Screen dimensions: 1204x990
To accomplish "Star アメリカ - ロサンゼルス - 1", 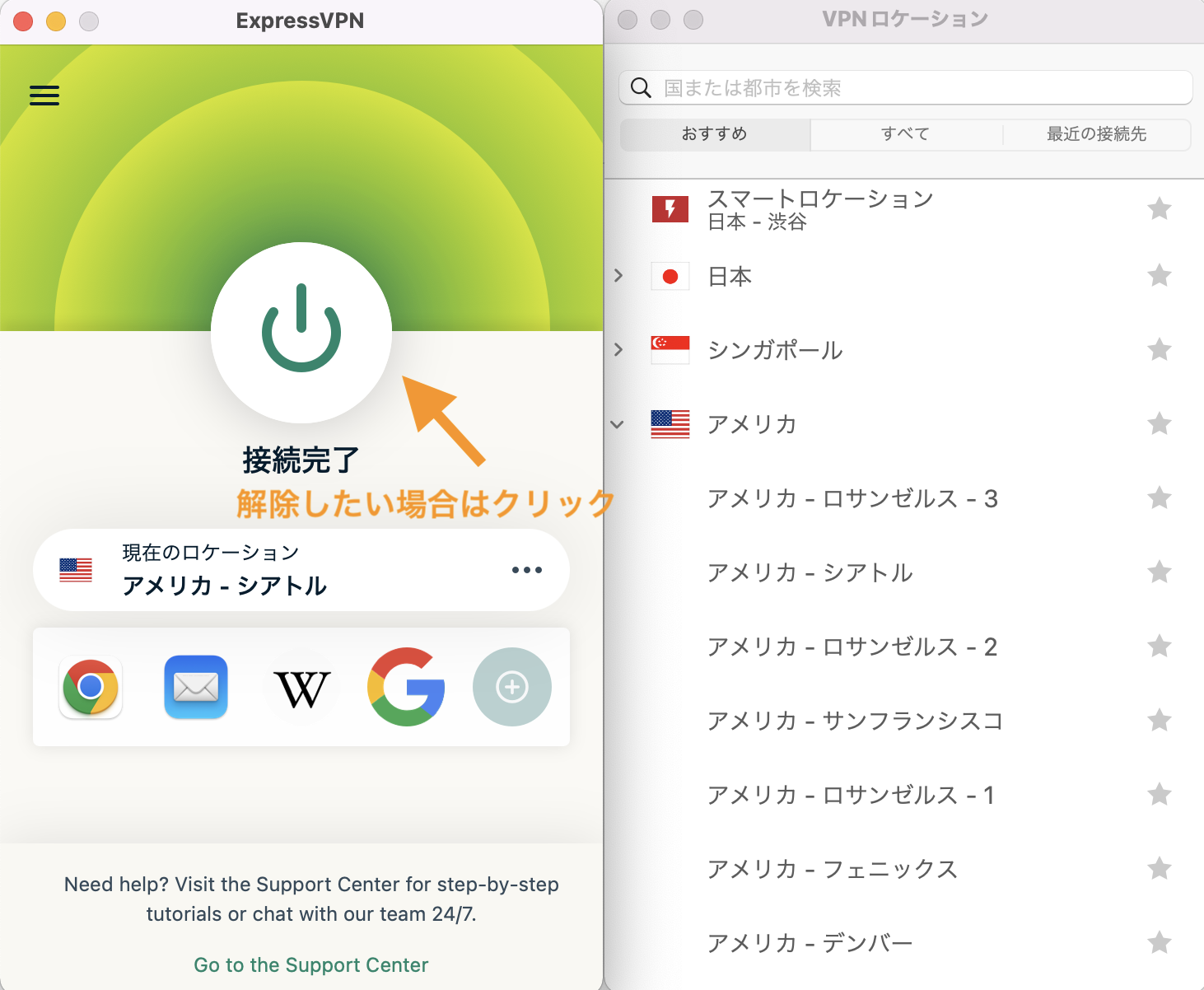I will coord(1160,794).
